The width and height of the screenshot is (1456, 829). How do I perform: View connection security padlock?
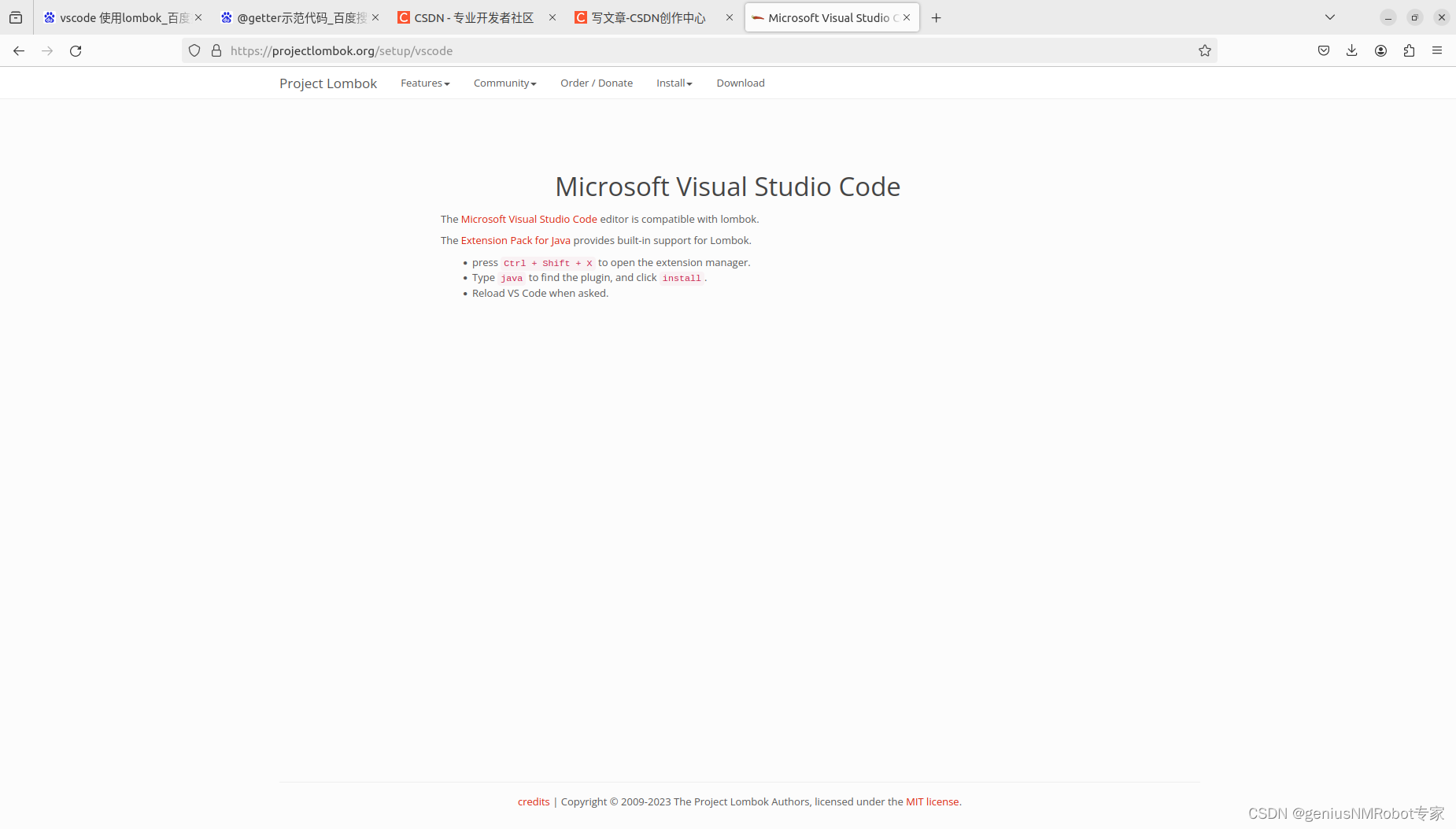216,50
